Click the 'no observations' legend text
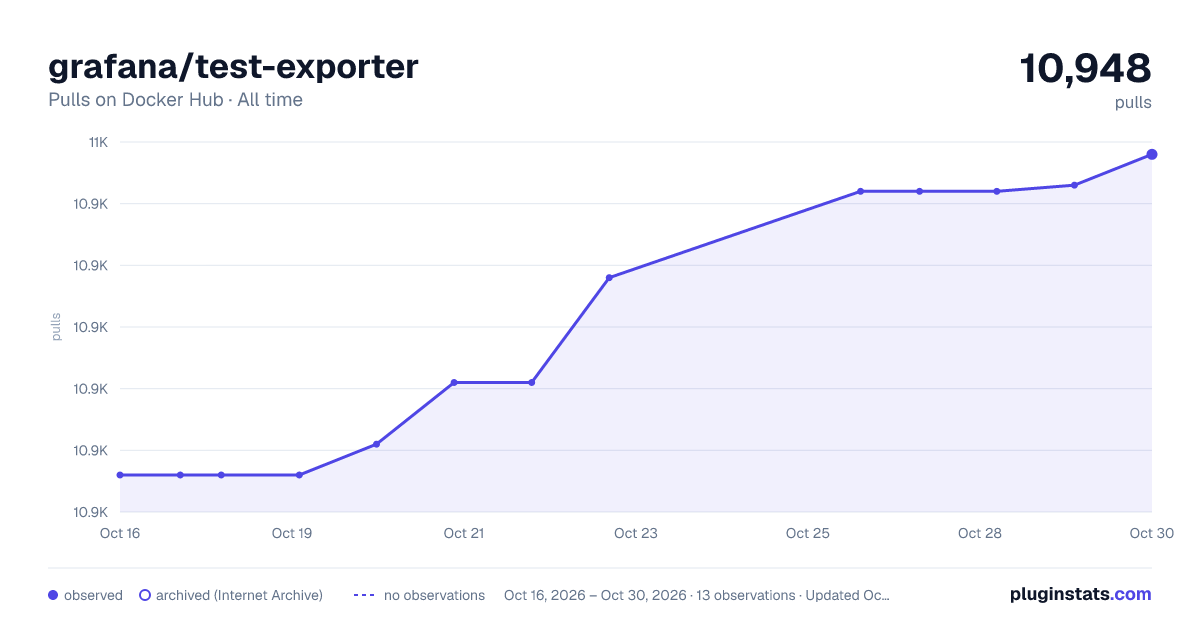The image size is (1200, 630). pyautogui.click(x=434, y=595)
